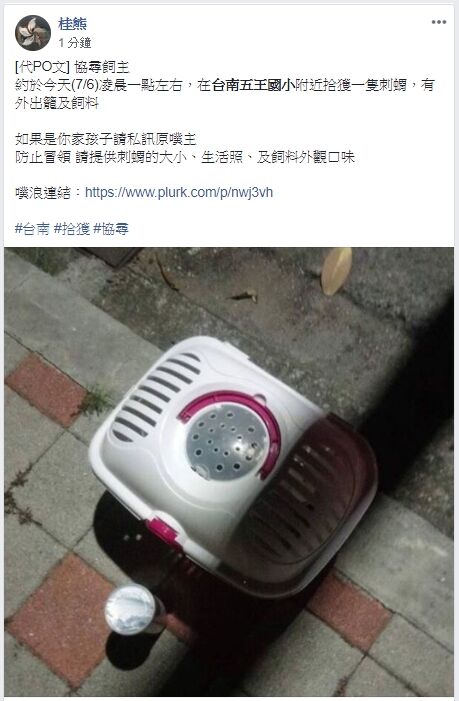459x701 pixels.
Task: Click the fallen yellow leaf in photo
Action: click(x=336, y=271)
